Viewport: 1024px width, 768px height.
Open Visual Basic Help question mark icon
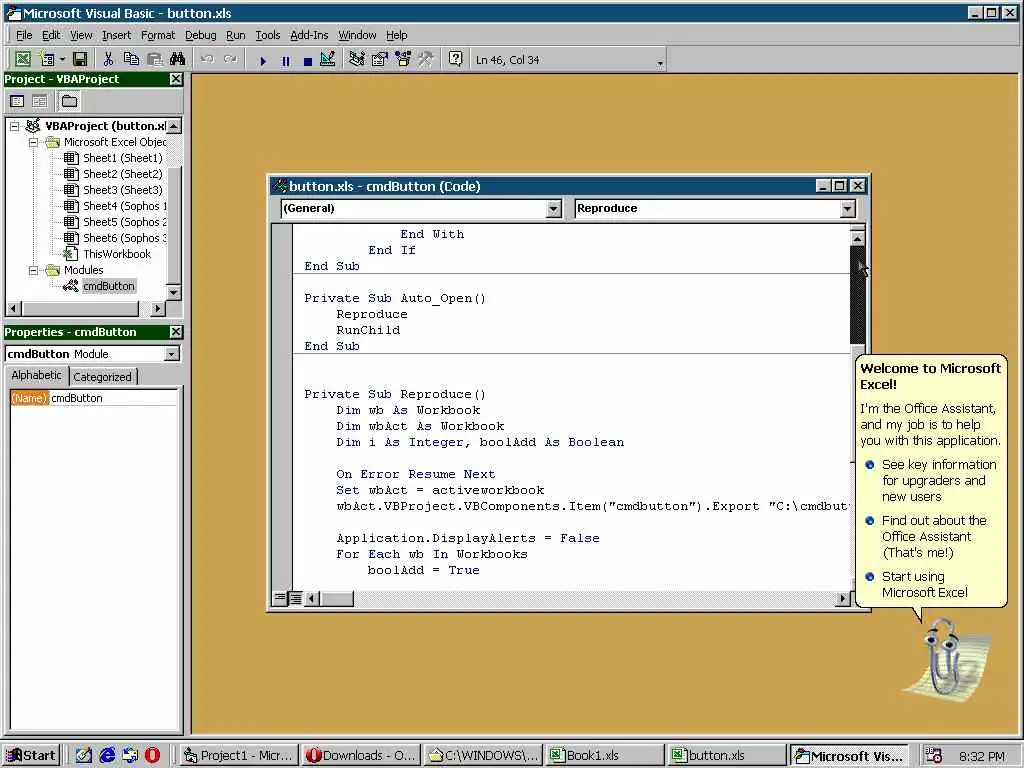456,59
